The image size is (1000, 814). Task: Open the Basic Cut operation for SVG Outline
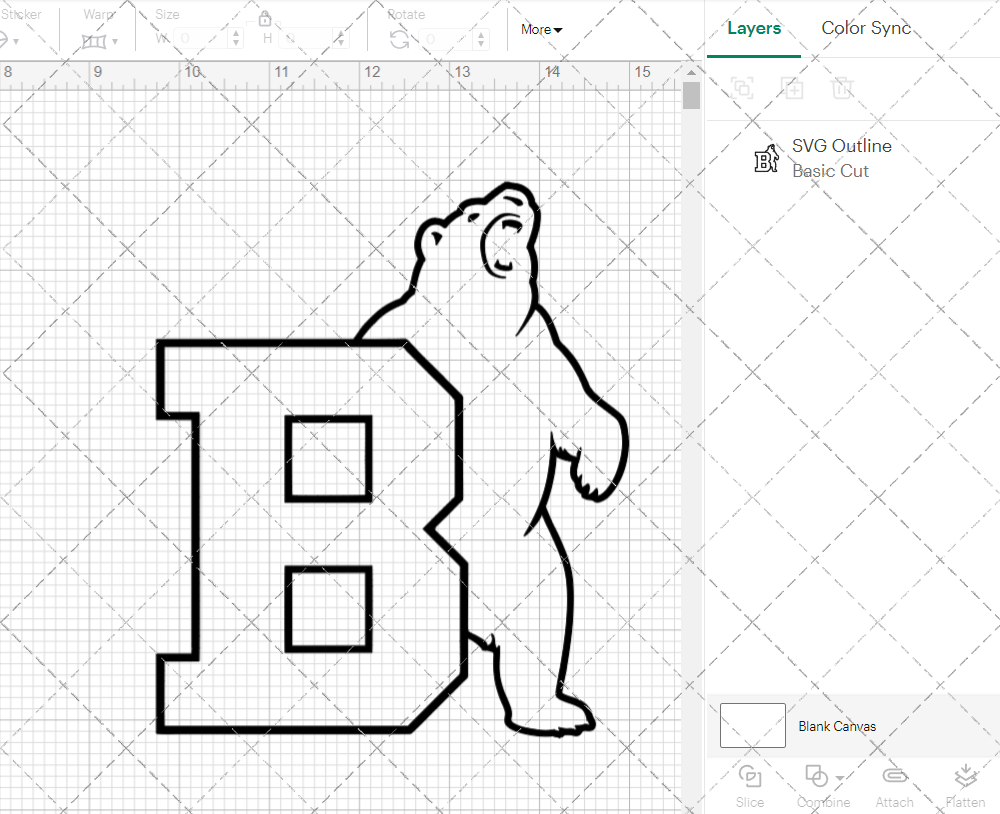pyautogui.click(x=830, y=171)
